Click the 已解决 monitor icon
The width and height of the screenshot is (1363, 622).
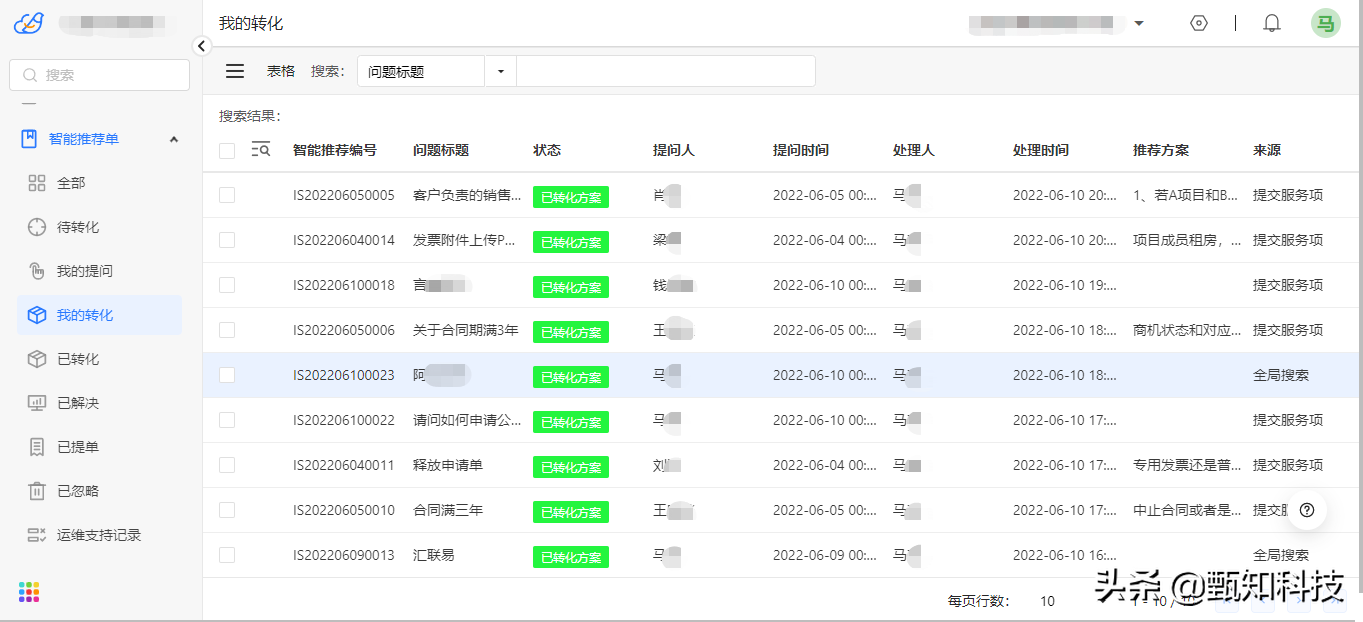[37, 403]
